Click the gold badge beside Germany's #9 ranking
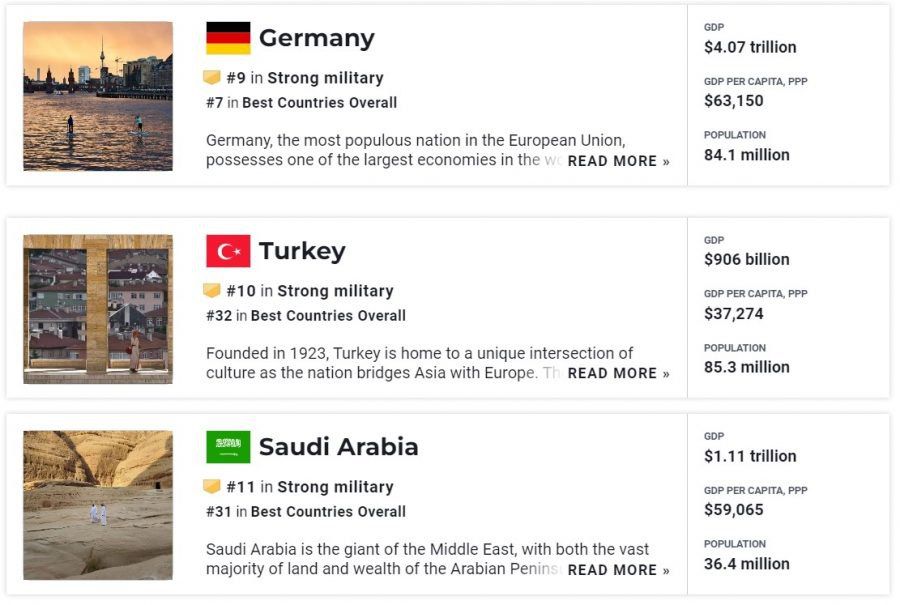This screenshot has height=605, width=900. [x=212, y=77]
